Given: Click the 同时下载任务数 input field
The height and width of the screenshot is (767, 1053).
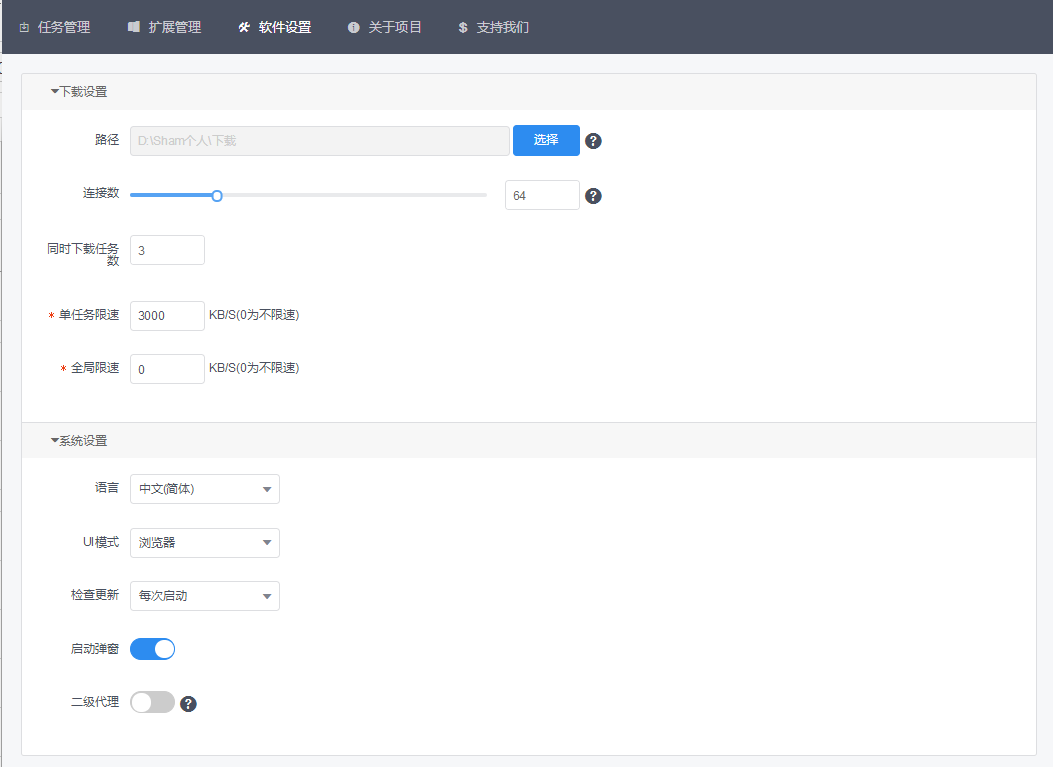Looking at the screenshot, I should pyautogui.click(x=167, y=250).
